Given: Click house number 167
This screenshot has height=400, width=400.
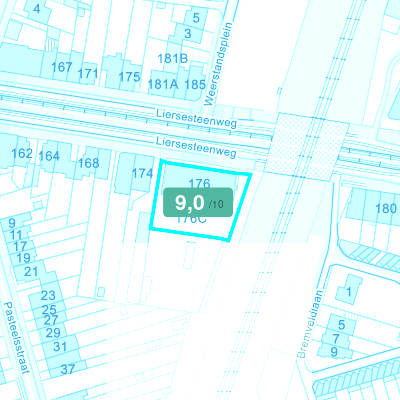Looking at the screenshot, I should 62,67.
